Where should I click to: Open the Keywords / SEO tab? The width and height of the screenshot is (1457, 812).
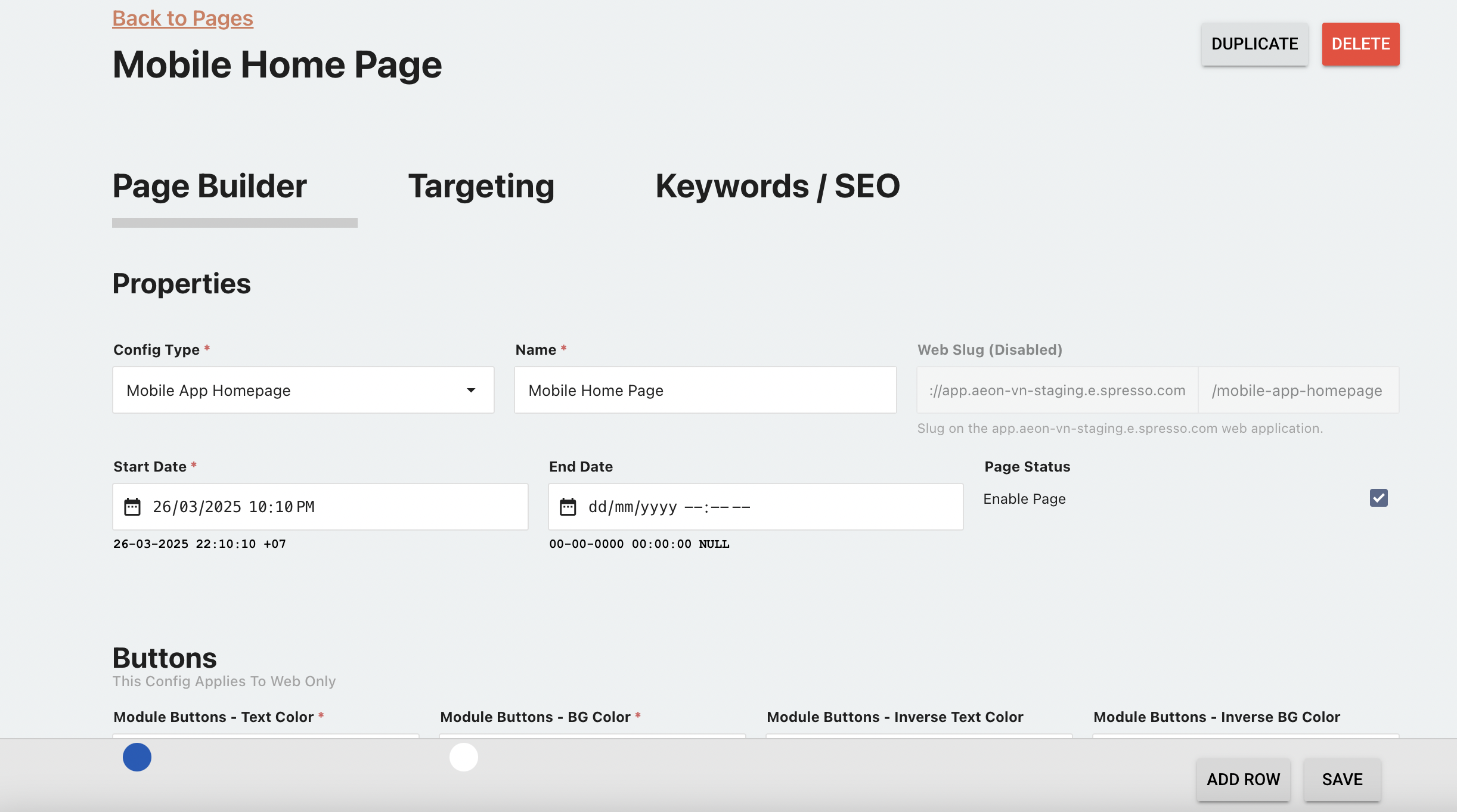tap(777, 186)
